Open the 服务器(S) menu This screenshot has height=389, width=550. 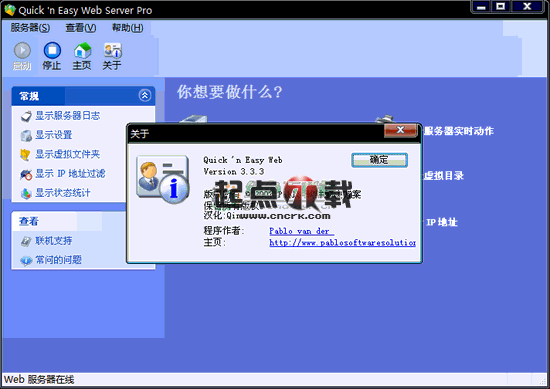point(30,28)
